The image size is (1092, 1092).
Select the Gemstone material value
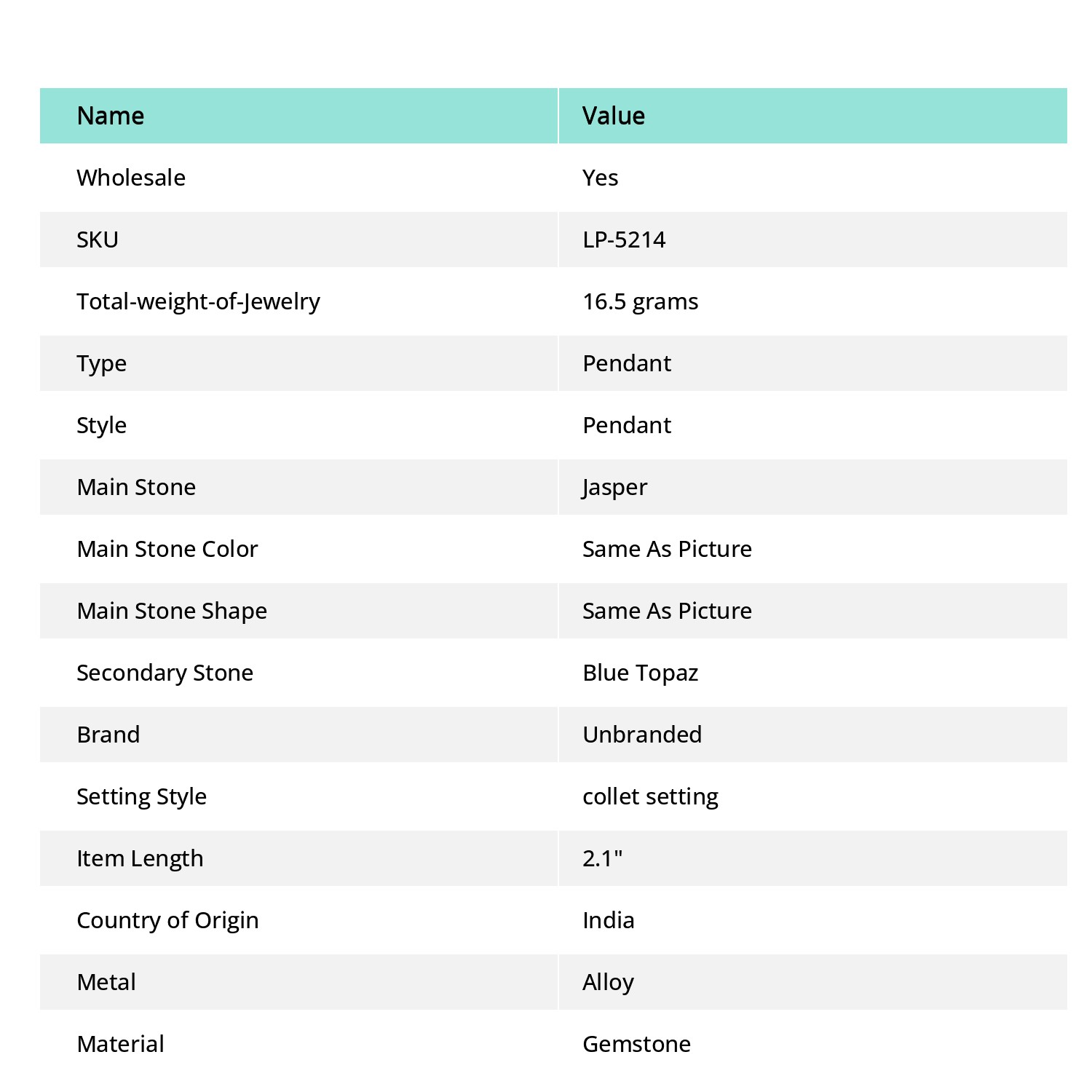[x=636, y=1044]
